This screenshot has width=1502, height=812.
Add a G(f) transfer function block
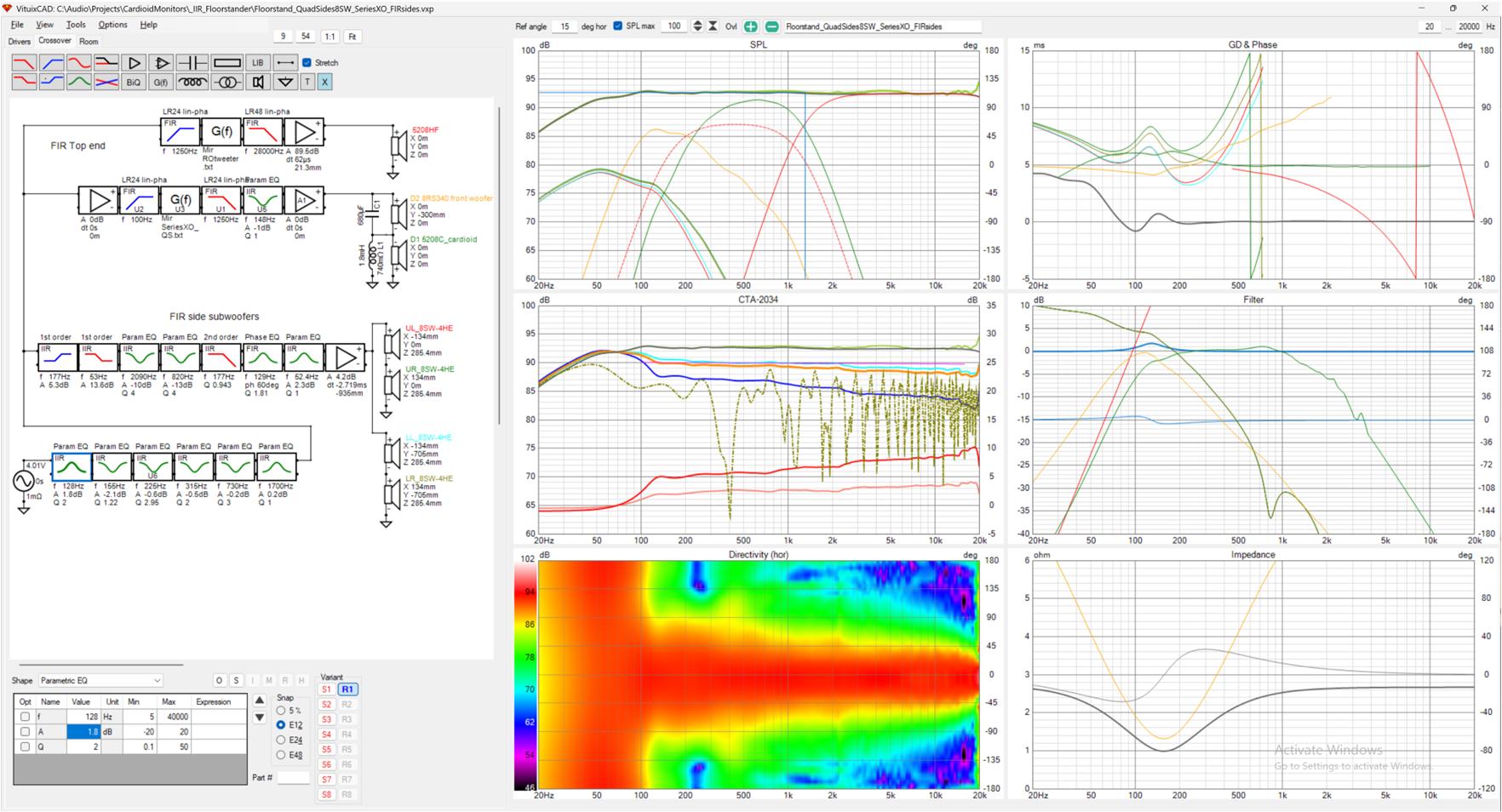click(161, 82)
